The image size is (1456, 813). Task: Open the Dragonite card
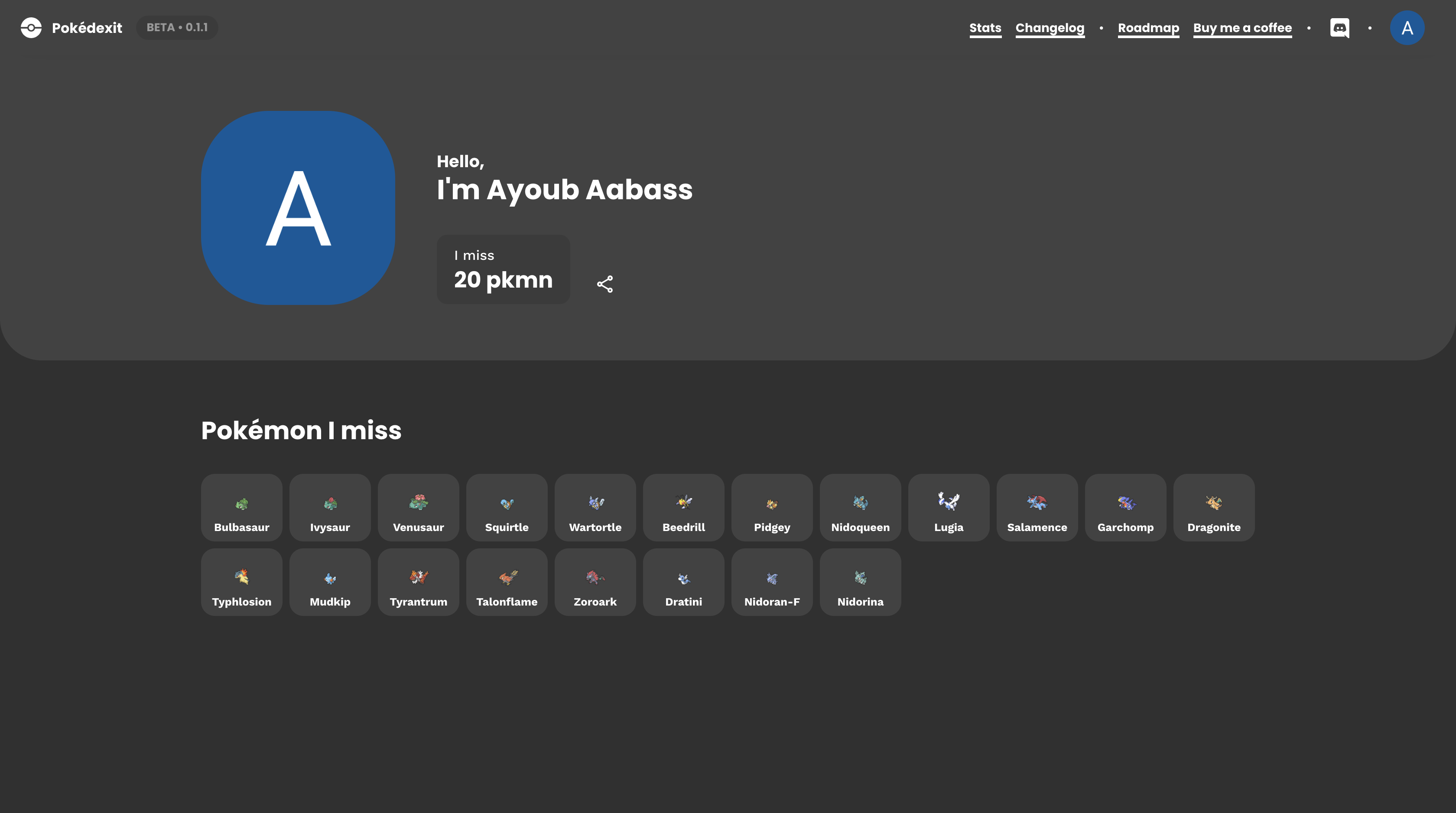(x=1213, y=507)
